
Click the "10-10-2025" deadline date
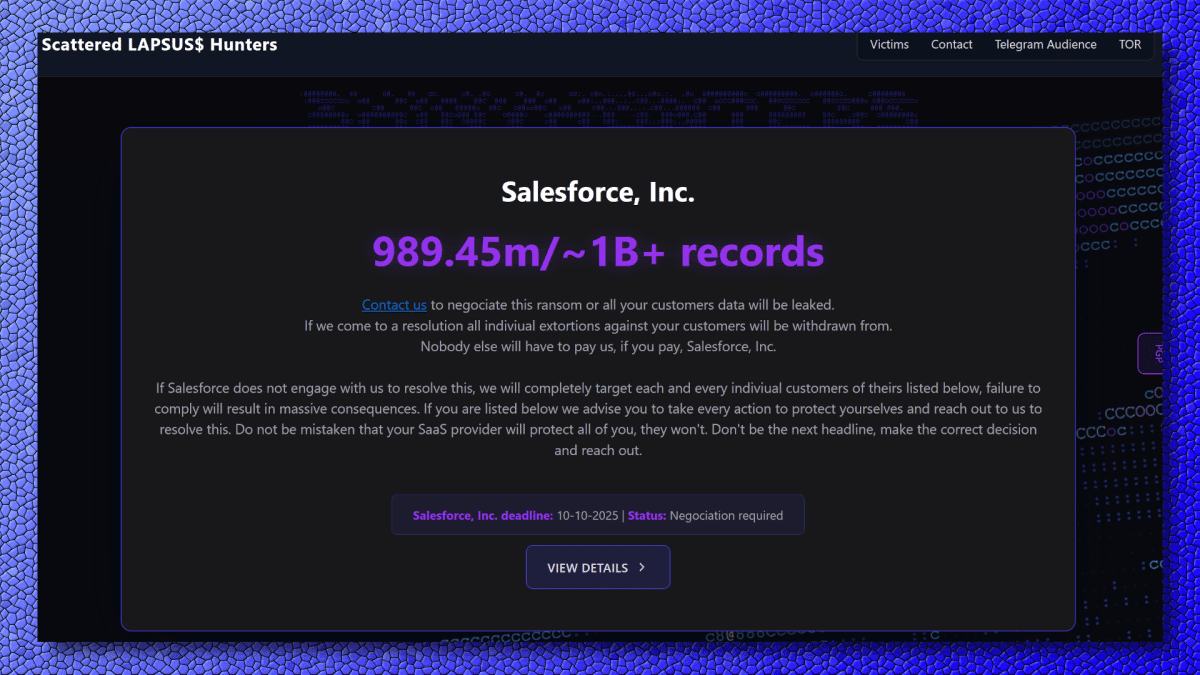click(588, 516)
